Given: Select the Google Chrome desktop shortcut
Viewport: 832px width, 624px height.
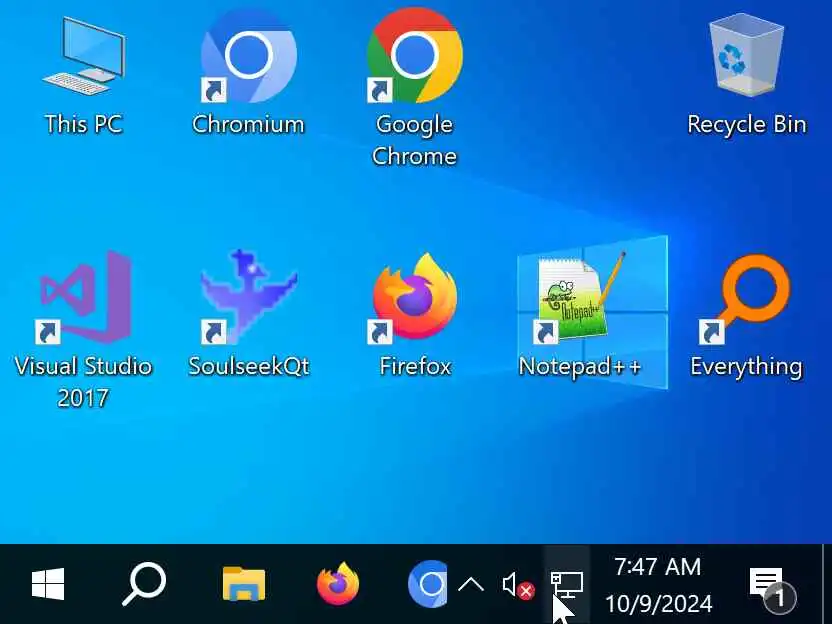Looking at the screenshot, I should (x=414, y=88).
